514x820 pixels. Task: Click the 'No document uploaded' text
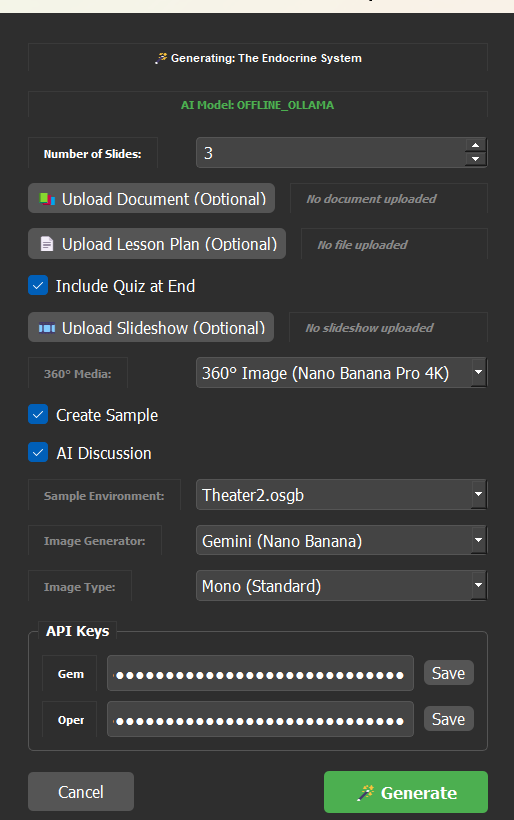[x=371, y=199]
